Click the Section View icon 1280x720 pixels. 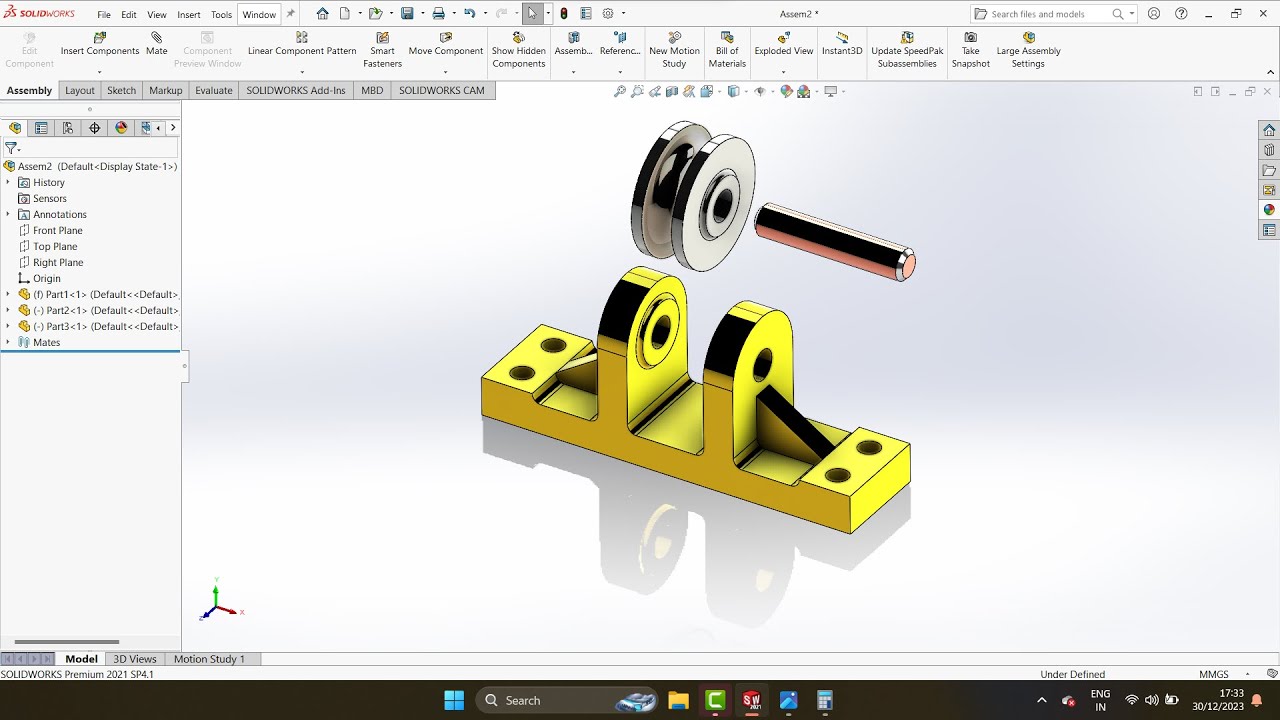pyautogui.click(x=672, y=91)
